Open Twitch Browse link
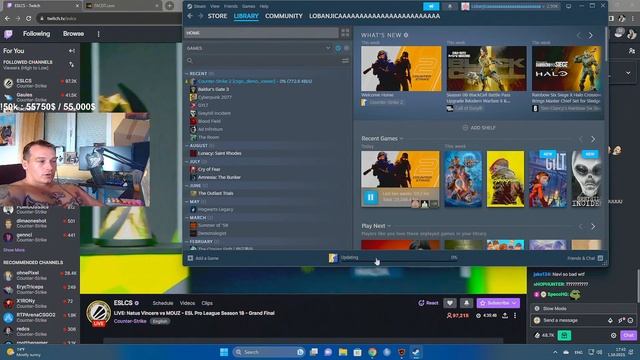 pos(73,34)
